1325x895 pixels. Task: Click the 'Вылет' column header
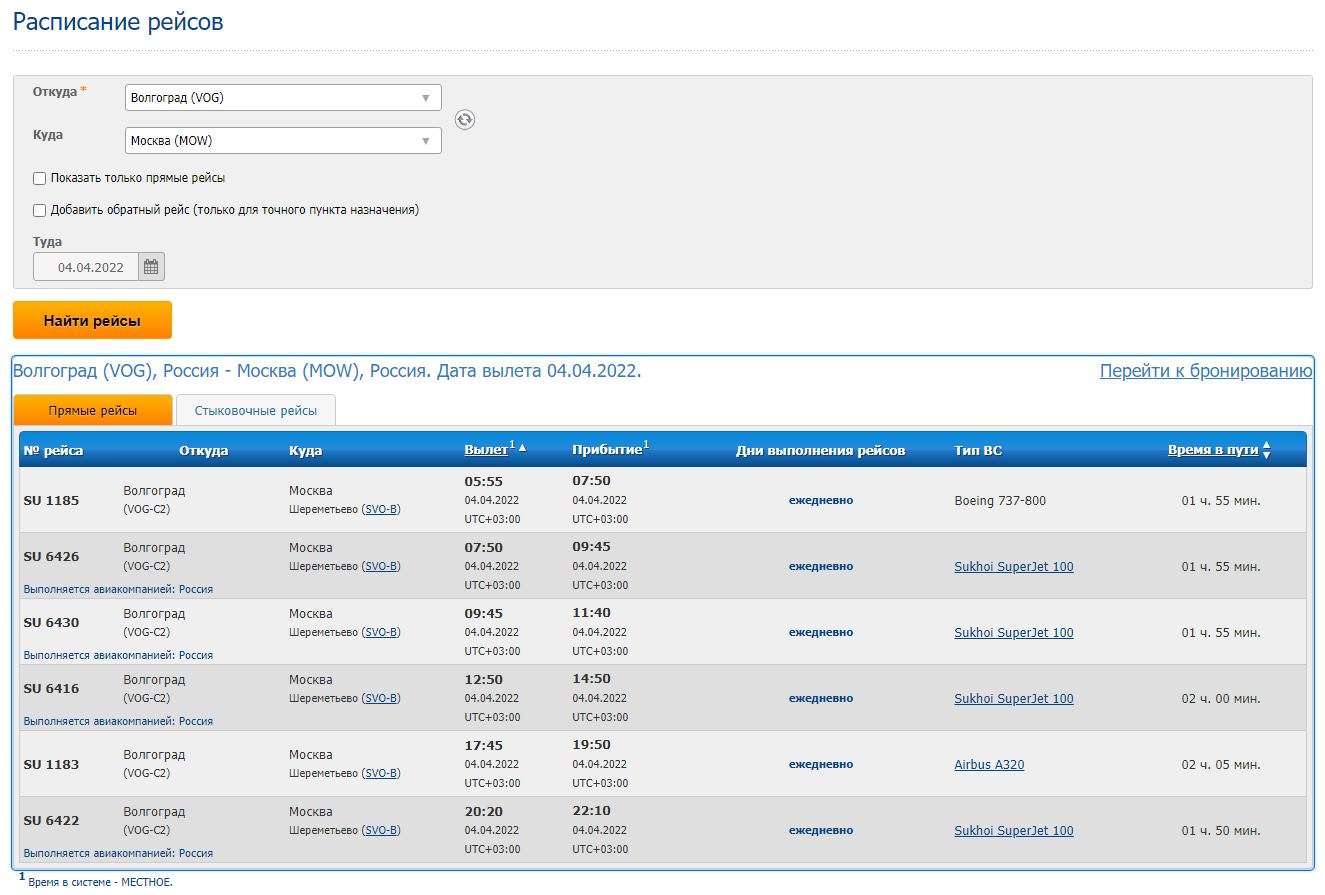click(x=486, y=450)
